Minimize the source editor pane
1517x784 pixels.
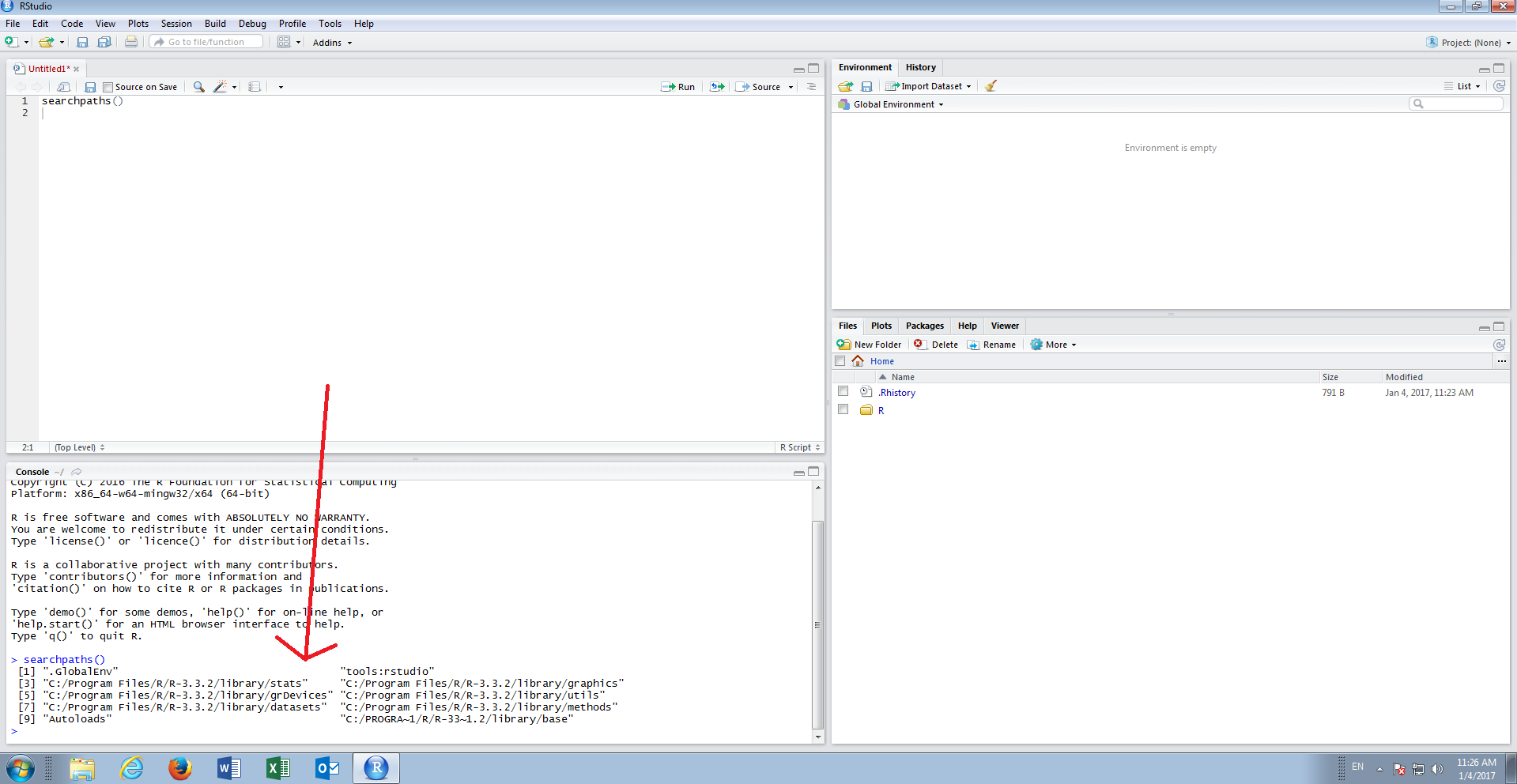point(799,69)
